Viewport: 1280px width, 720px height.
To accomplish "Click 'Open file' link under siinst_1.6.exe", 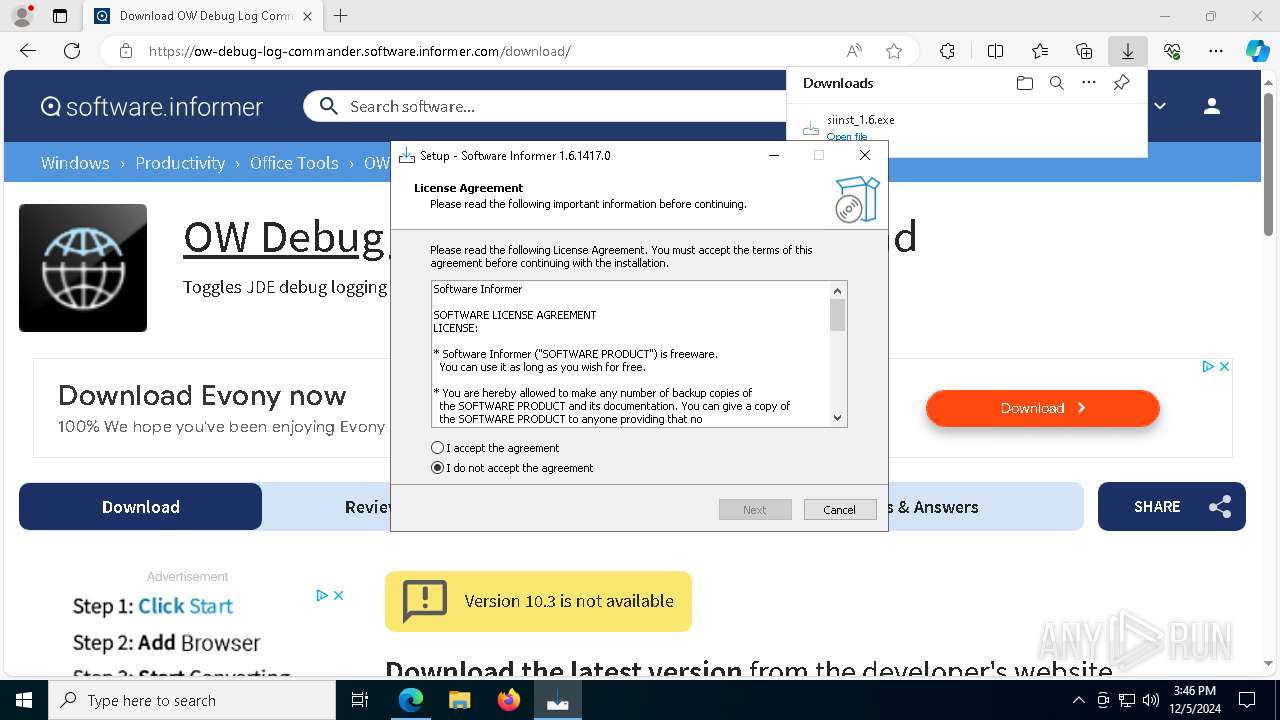I will point(847,137).
